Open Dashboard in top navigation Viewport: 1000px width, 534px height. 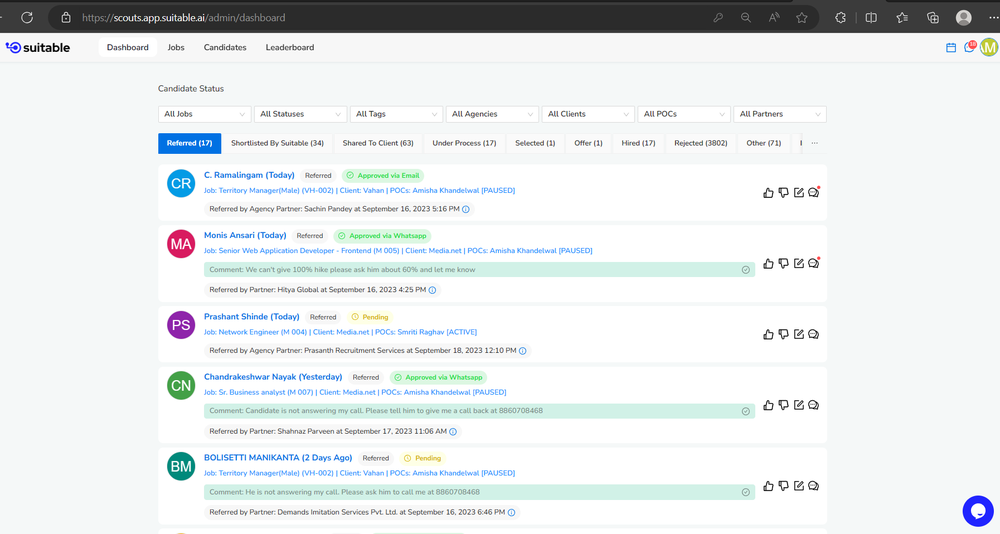(128, 47)
